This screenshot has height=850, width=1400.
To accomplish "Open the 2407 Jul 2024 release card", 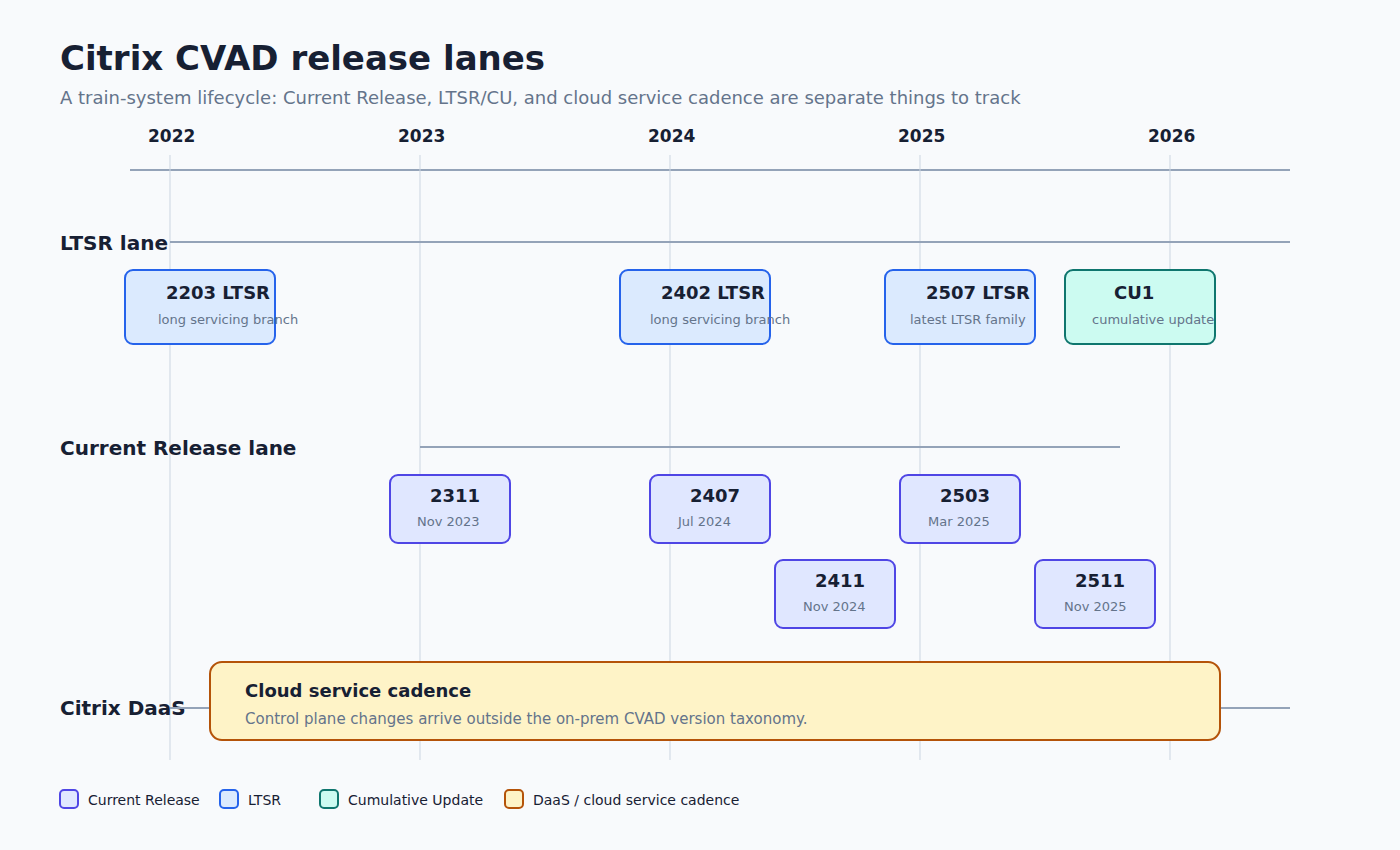I will pos(710,509).
